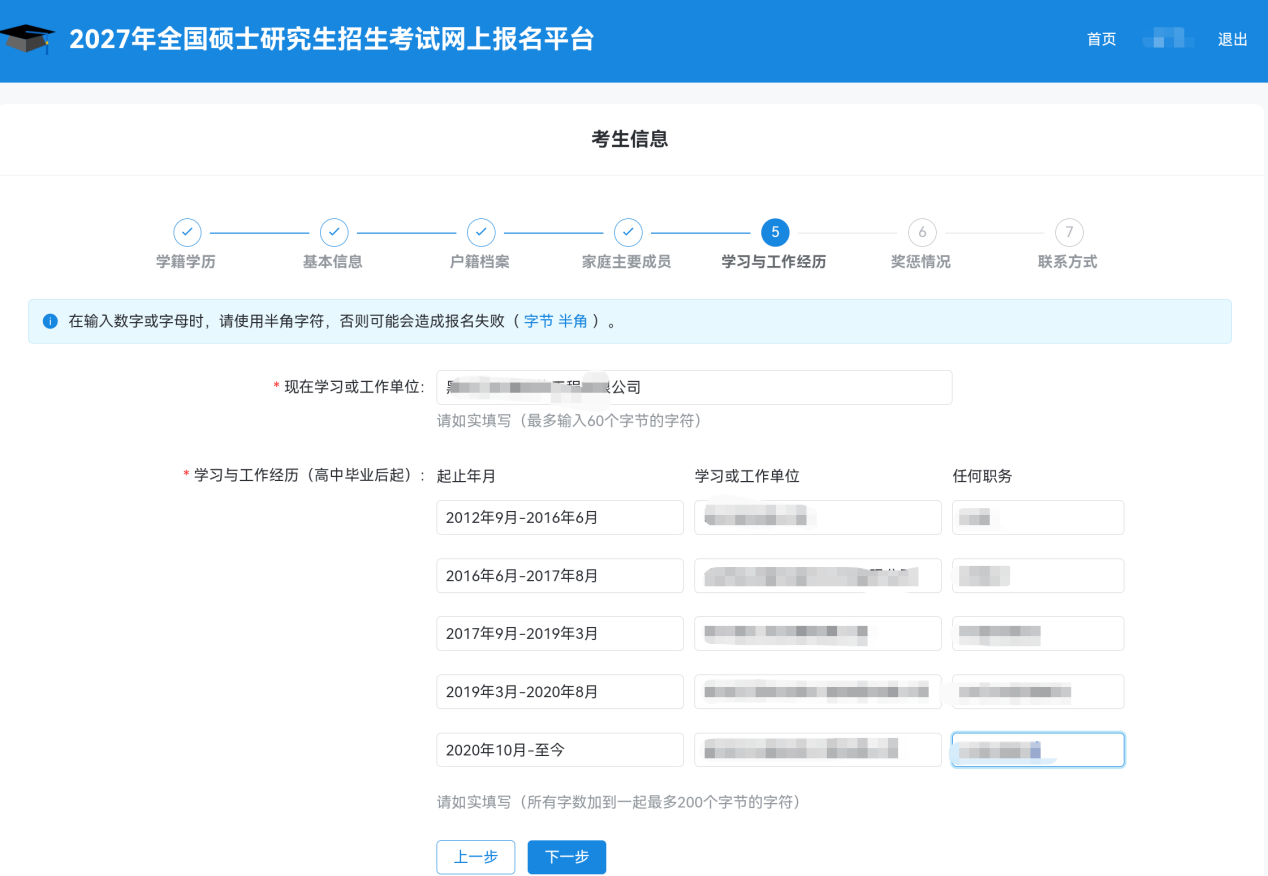1268x876 pixels.
Task: Open the 首页 link in the header
Action: 1101,39
